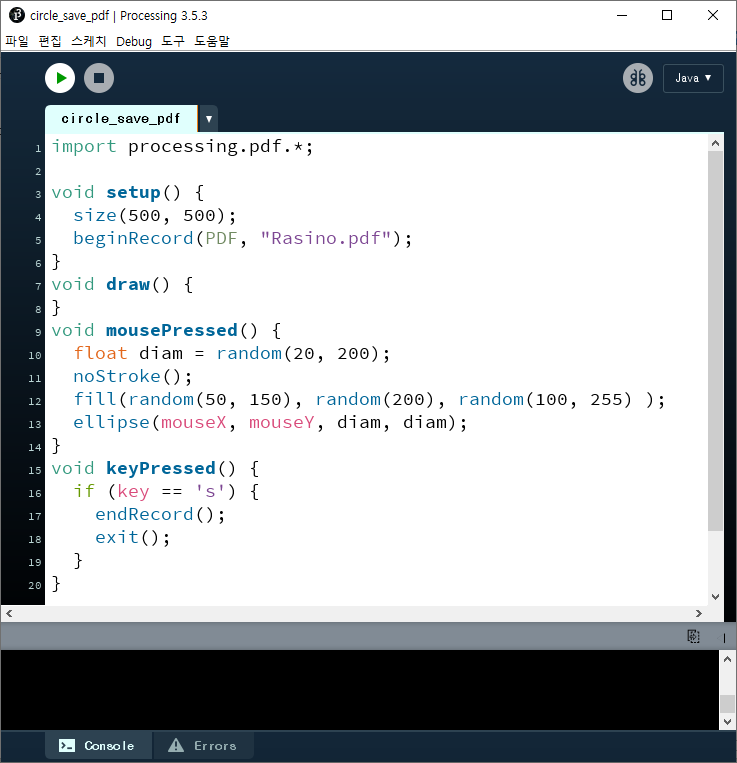
Task: Click the setup function name
Action: [133, 193]
